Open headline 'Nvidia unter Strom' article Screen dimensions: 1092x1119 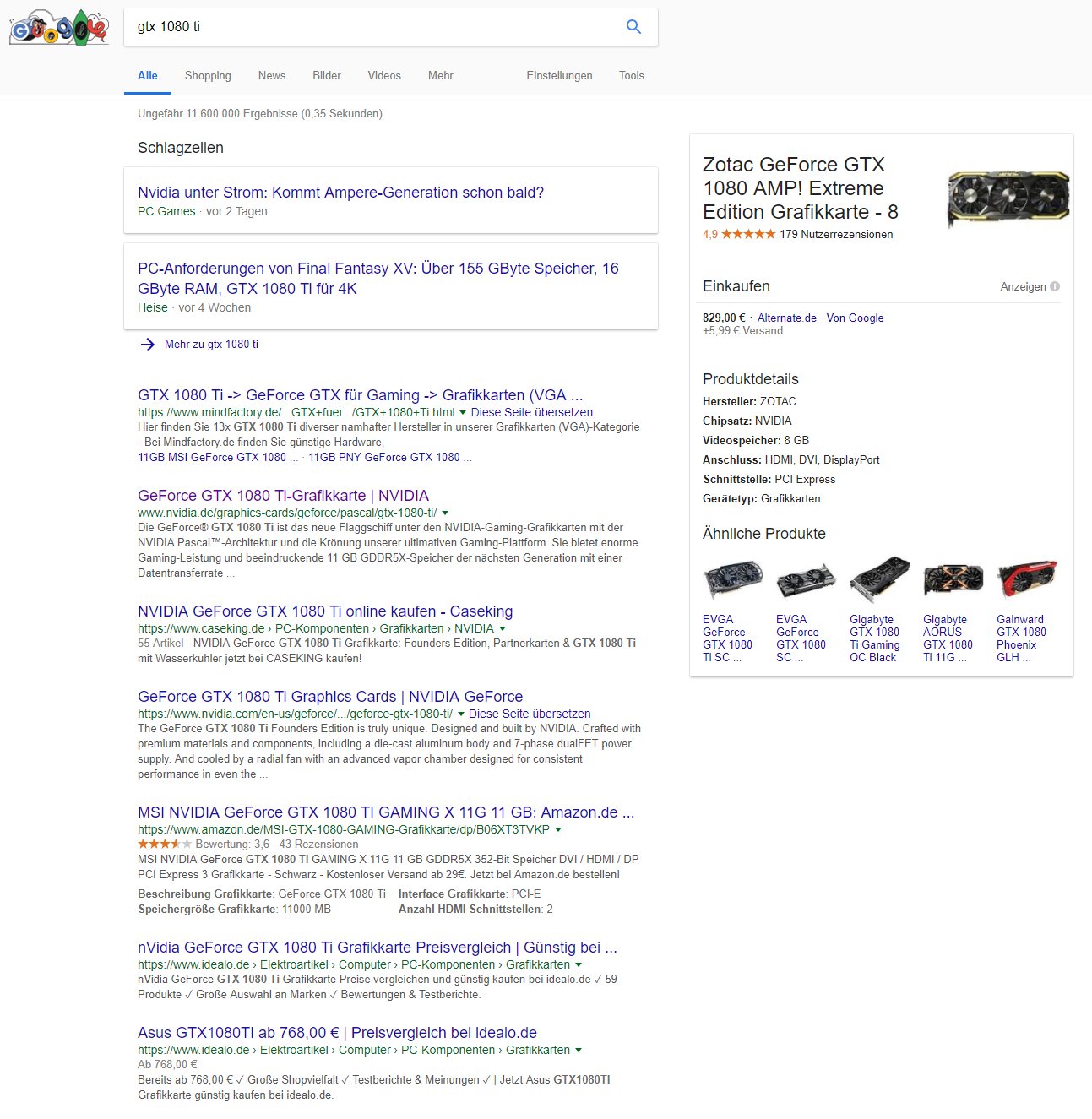[340, 193]
